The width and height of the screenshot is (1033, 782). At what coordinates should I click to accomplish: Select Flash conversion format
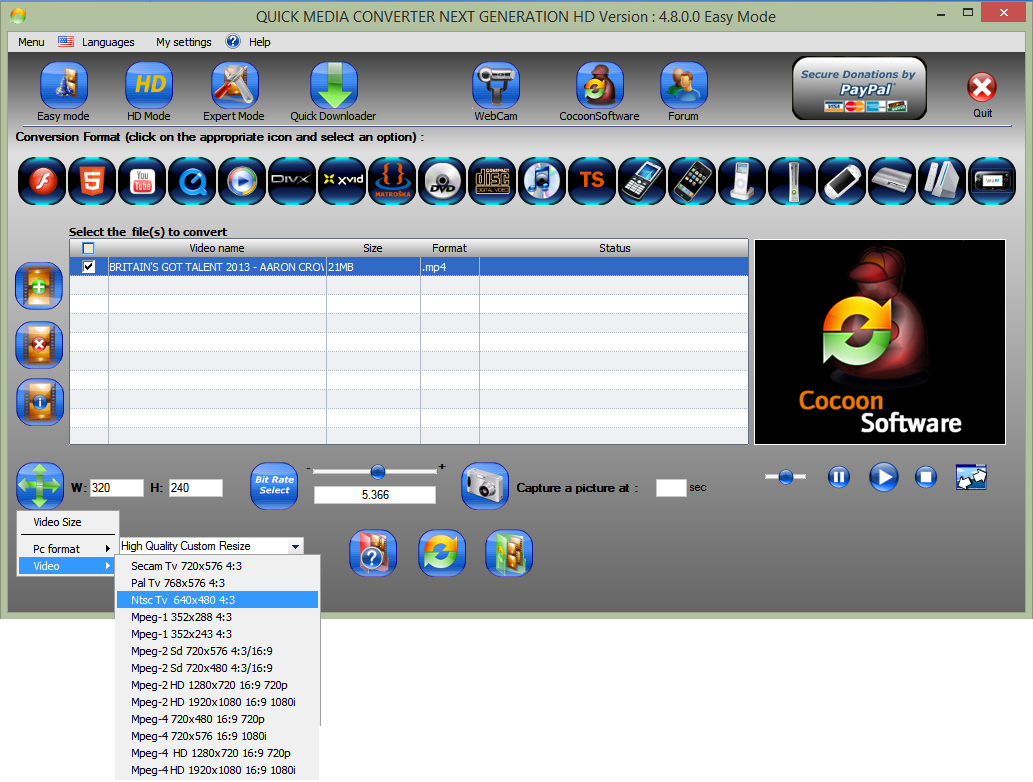42,181
